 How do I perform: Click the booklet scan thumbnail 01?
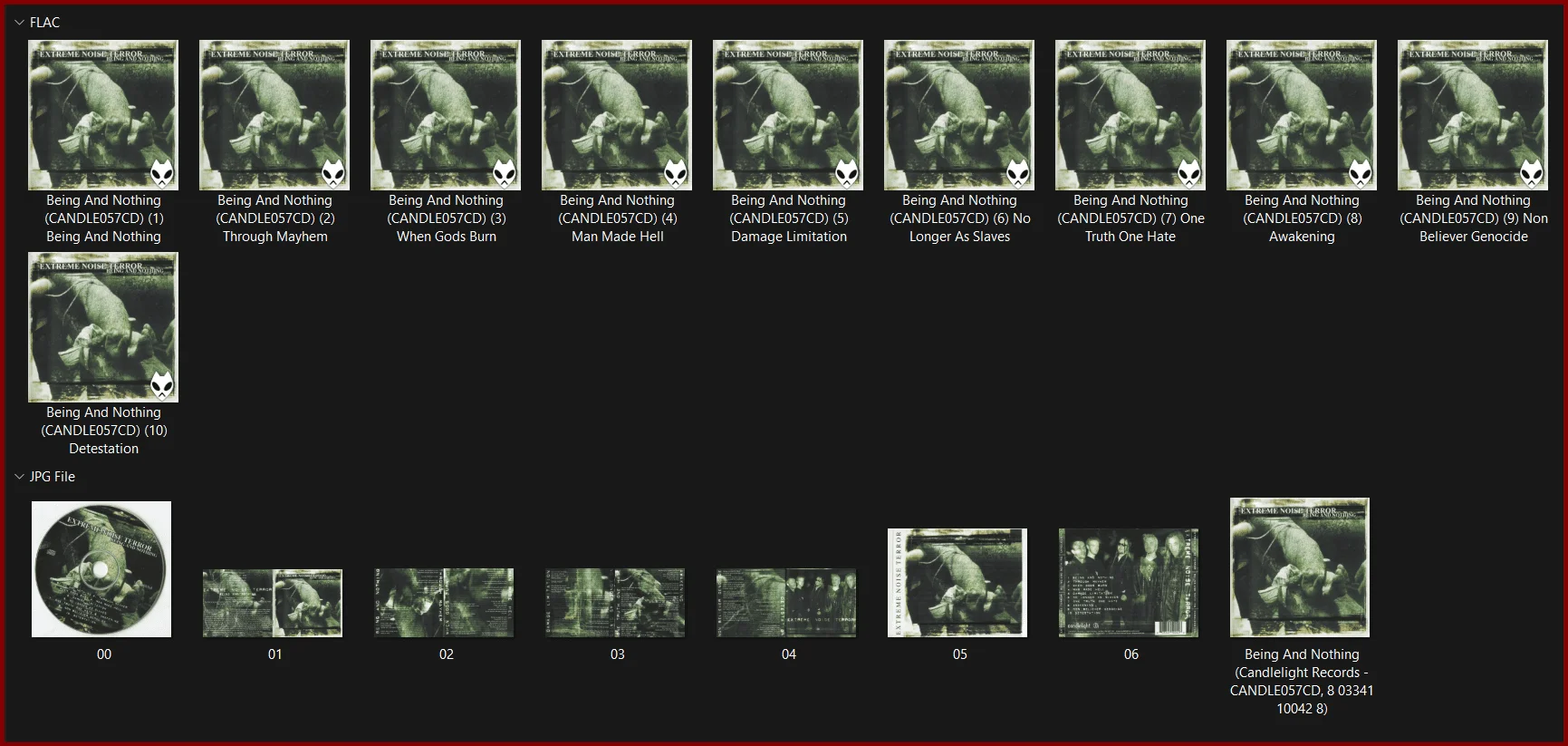[273, 603]
